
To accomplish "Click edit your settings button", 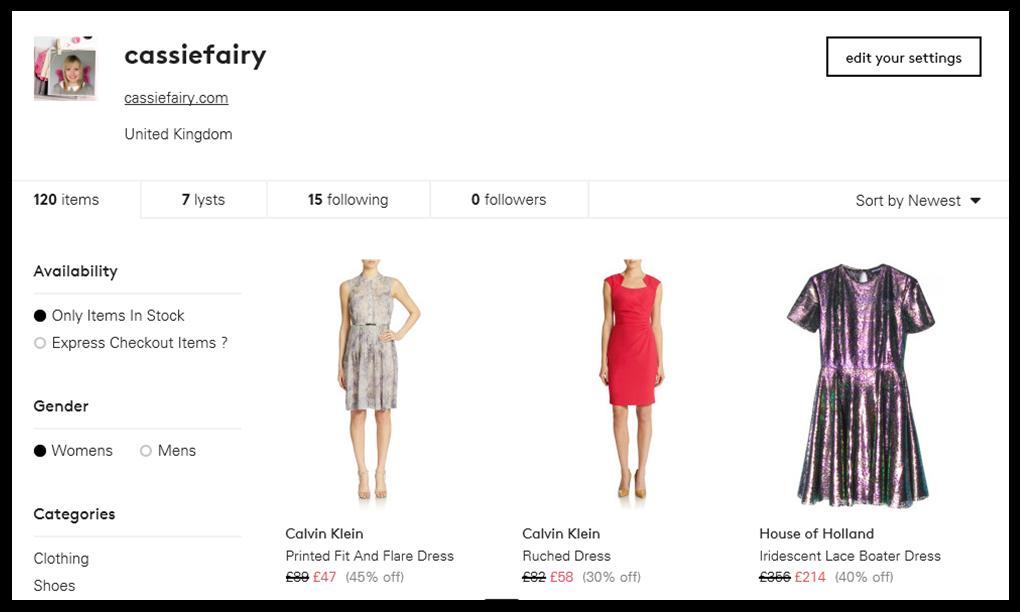I will coord(903,58).
